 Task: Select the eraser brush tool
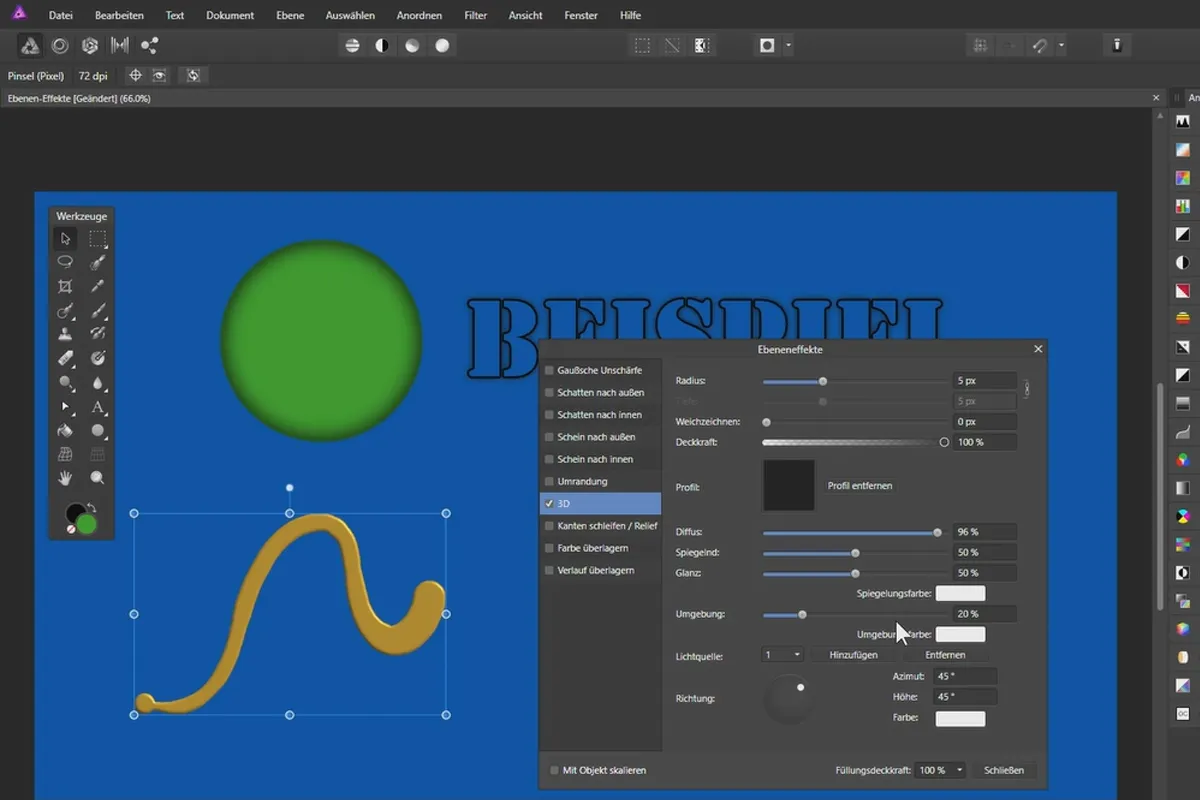tap(65, 358)
